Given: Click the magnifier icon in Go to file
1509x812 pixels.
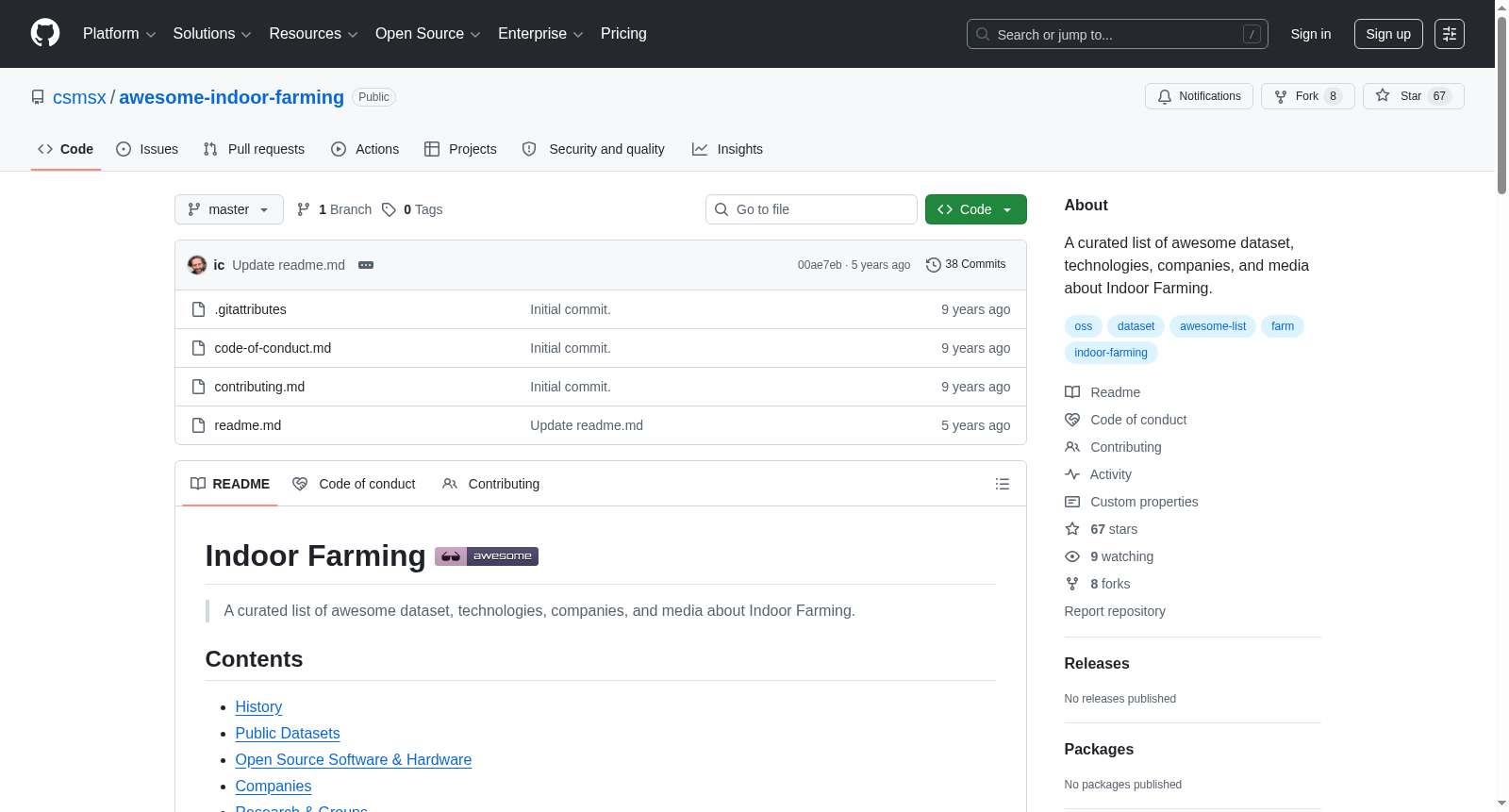Looking at the screenshot, I should point(721,209).
